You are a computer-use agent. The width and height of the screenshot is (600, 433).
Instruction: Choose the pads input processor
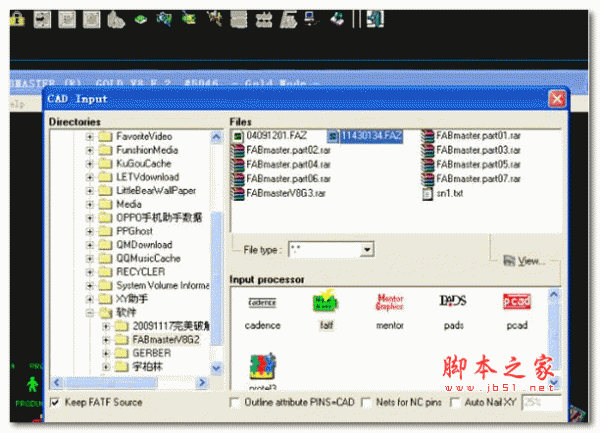[x=453, y=312]
